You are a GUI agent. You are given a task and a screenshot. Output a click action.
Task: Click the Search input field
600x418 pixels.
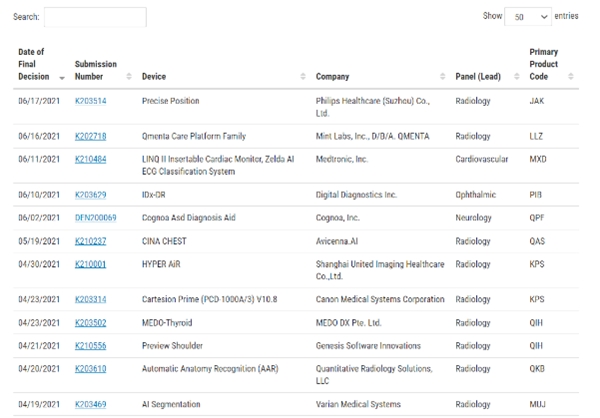click(x=95, y=17)
